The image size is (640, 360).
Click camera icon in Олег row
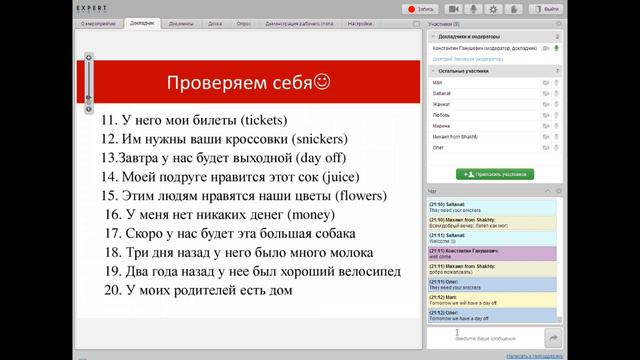546,147
